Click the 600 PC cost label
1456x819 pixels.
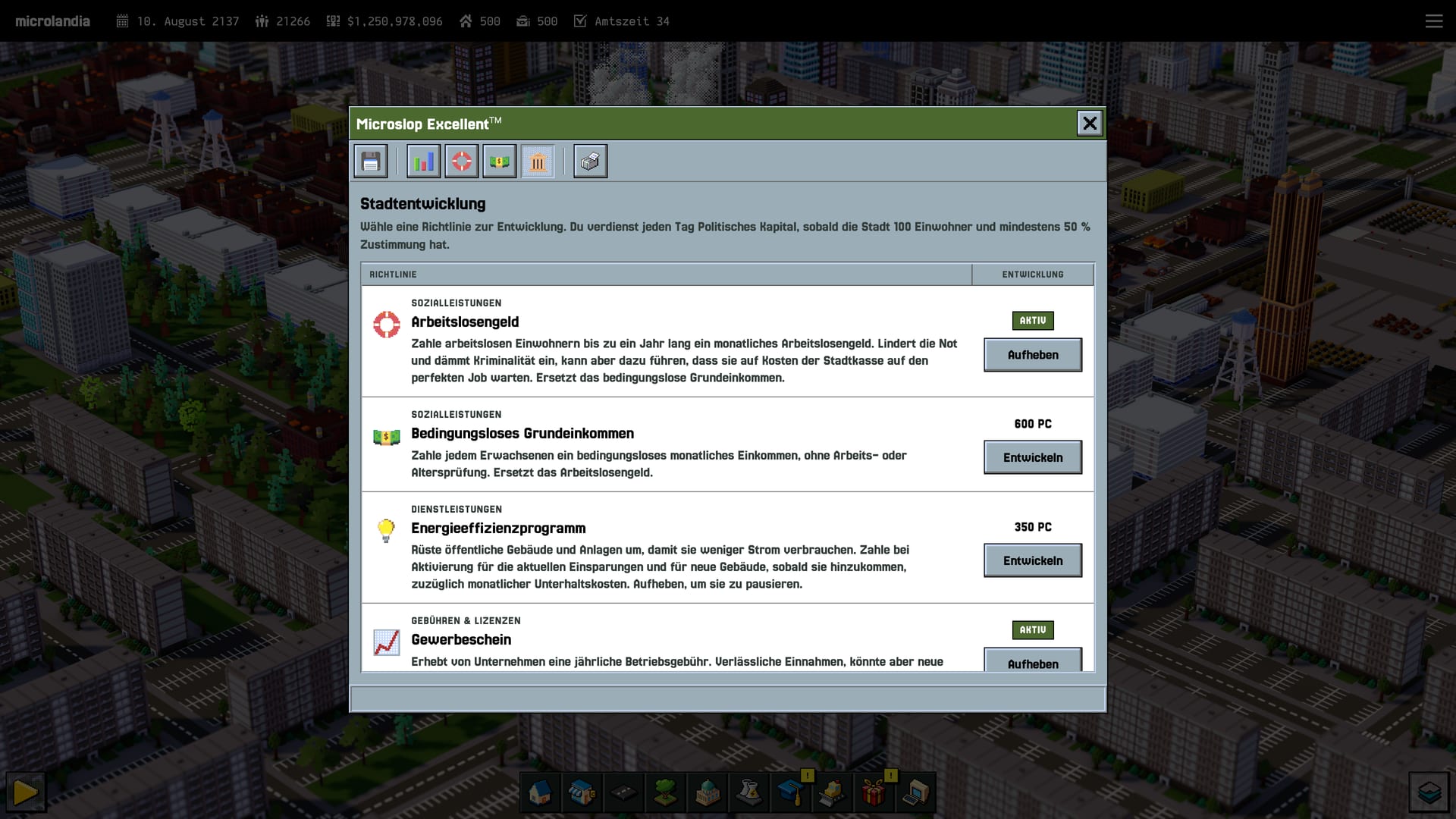[x=1033, y=424]
